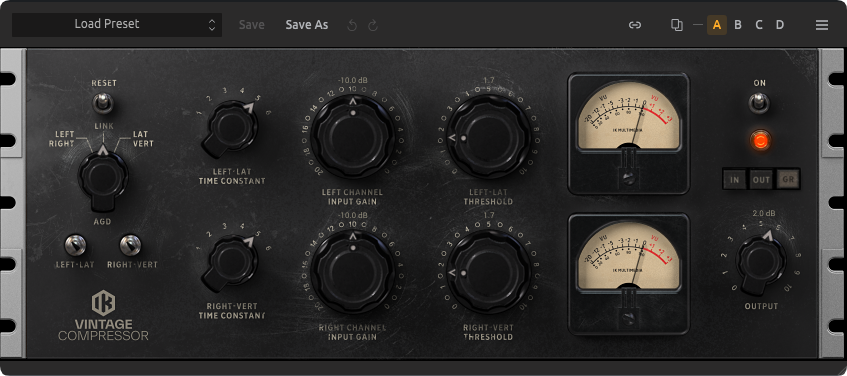
Task: Click the Save As button
Action: pos(307,25)
